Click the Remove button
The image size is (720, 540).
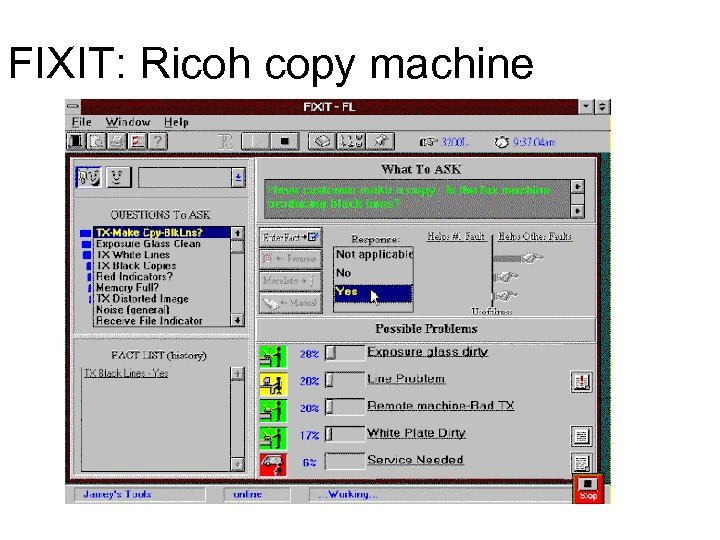point(291,259)
